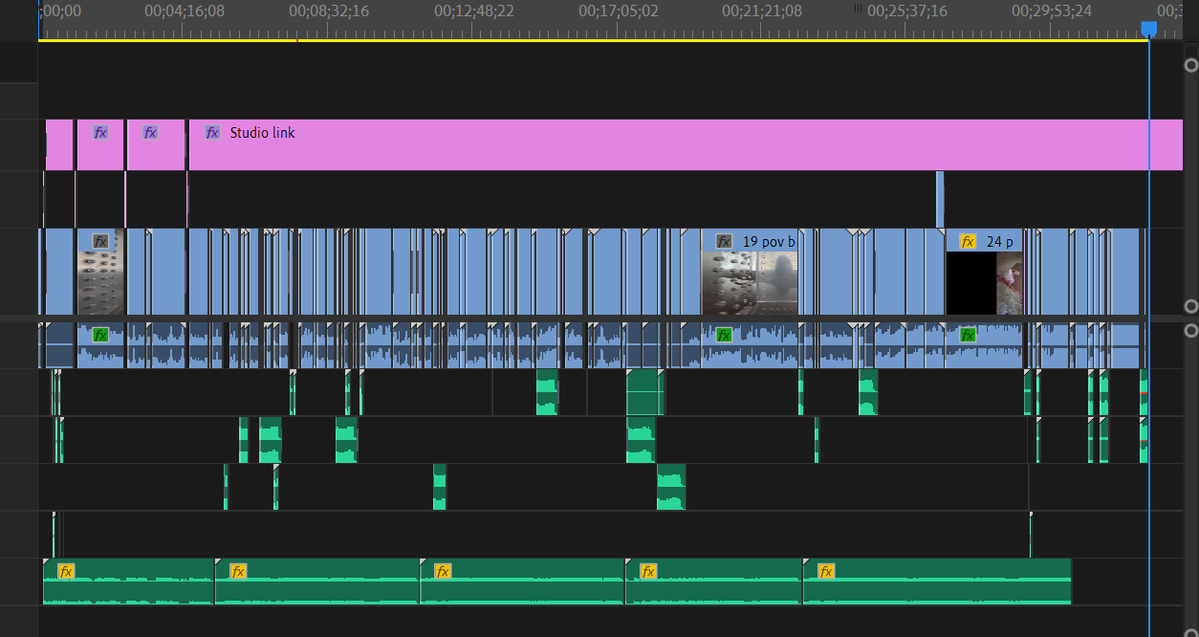The height and width of the screenshot is (637, 1199).
Task: Select the first video clip thumbnail on the blue track
Action: click(x=100, y=284)
